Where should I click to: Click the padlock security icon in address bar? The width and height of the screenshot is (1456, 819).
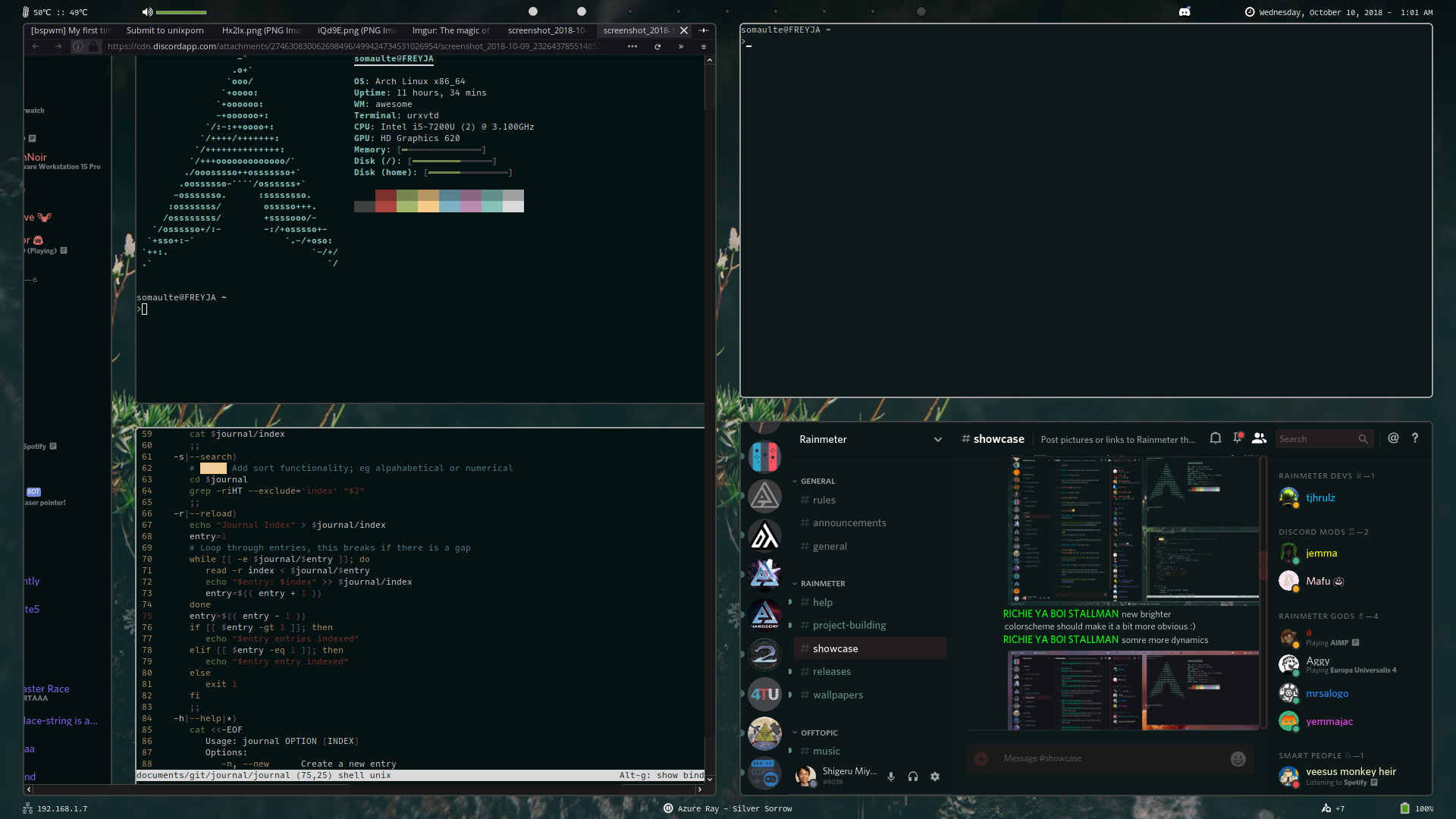click(x=93, y=46)
